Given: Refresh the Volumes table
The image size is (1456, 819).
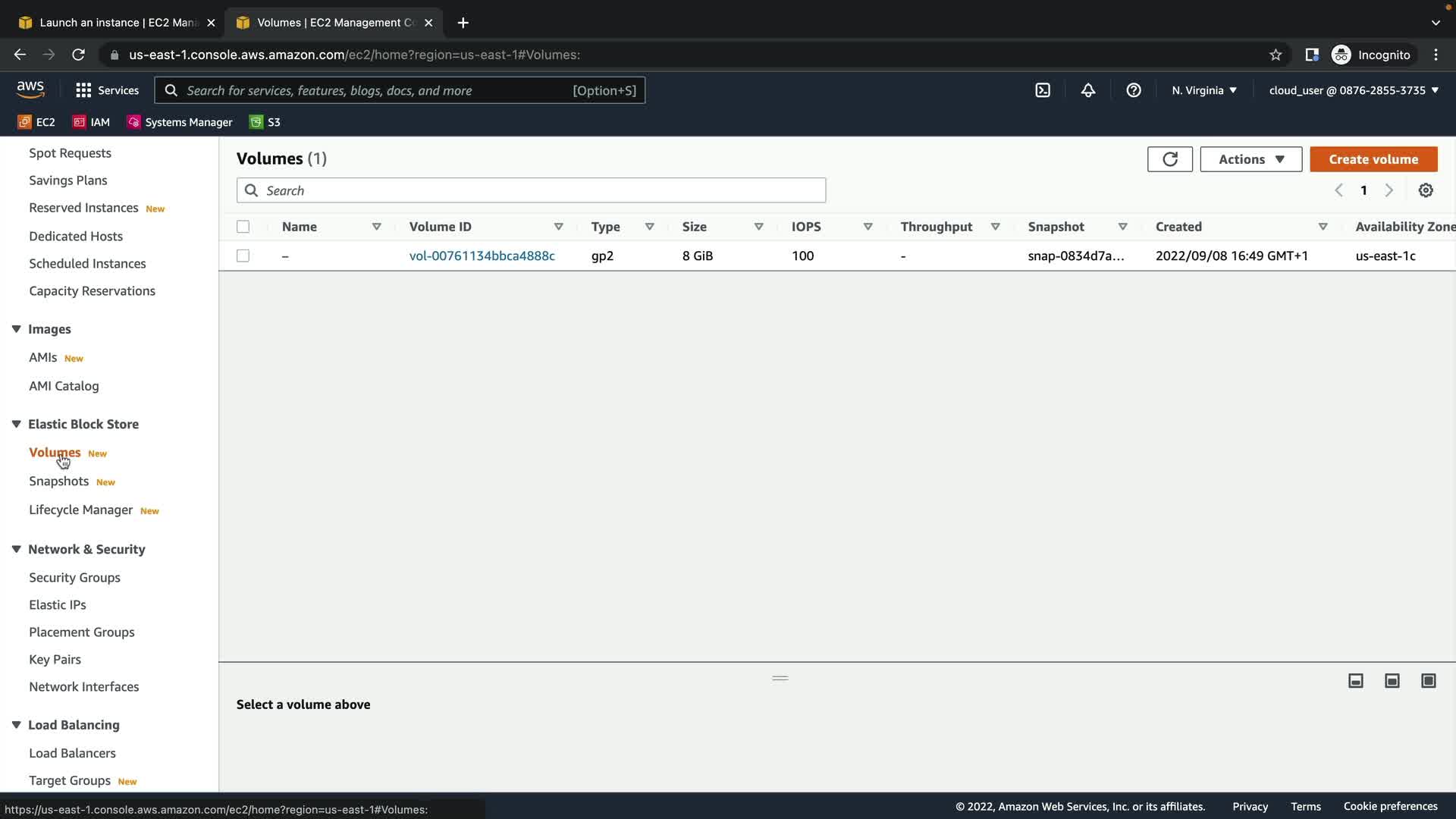Looking at the screenshot, I should tap(1169, 159).
